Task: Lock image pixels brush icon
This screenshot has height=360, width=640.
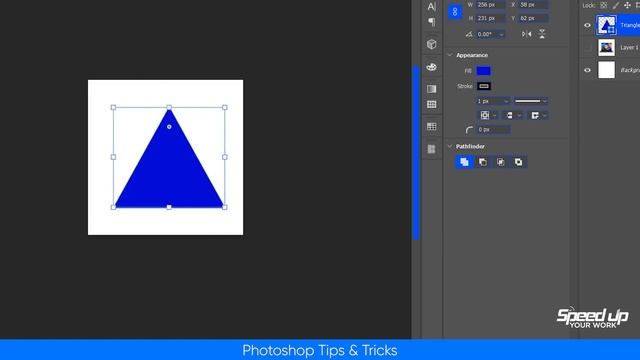Action: (x=616, y=5)
